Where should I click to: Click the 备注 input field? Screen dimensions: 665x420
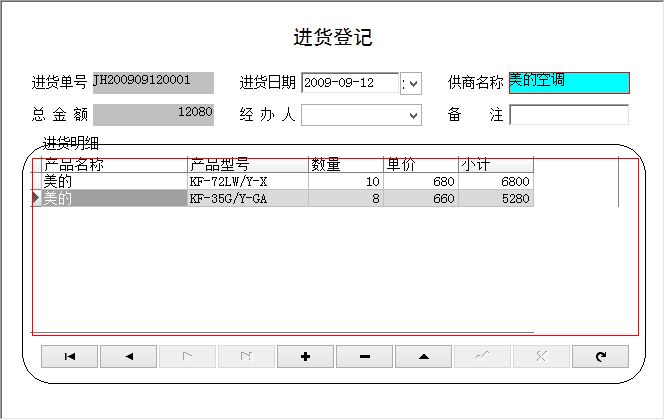click(x=569, y=115)
